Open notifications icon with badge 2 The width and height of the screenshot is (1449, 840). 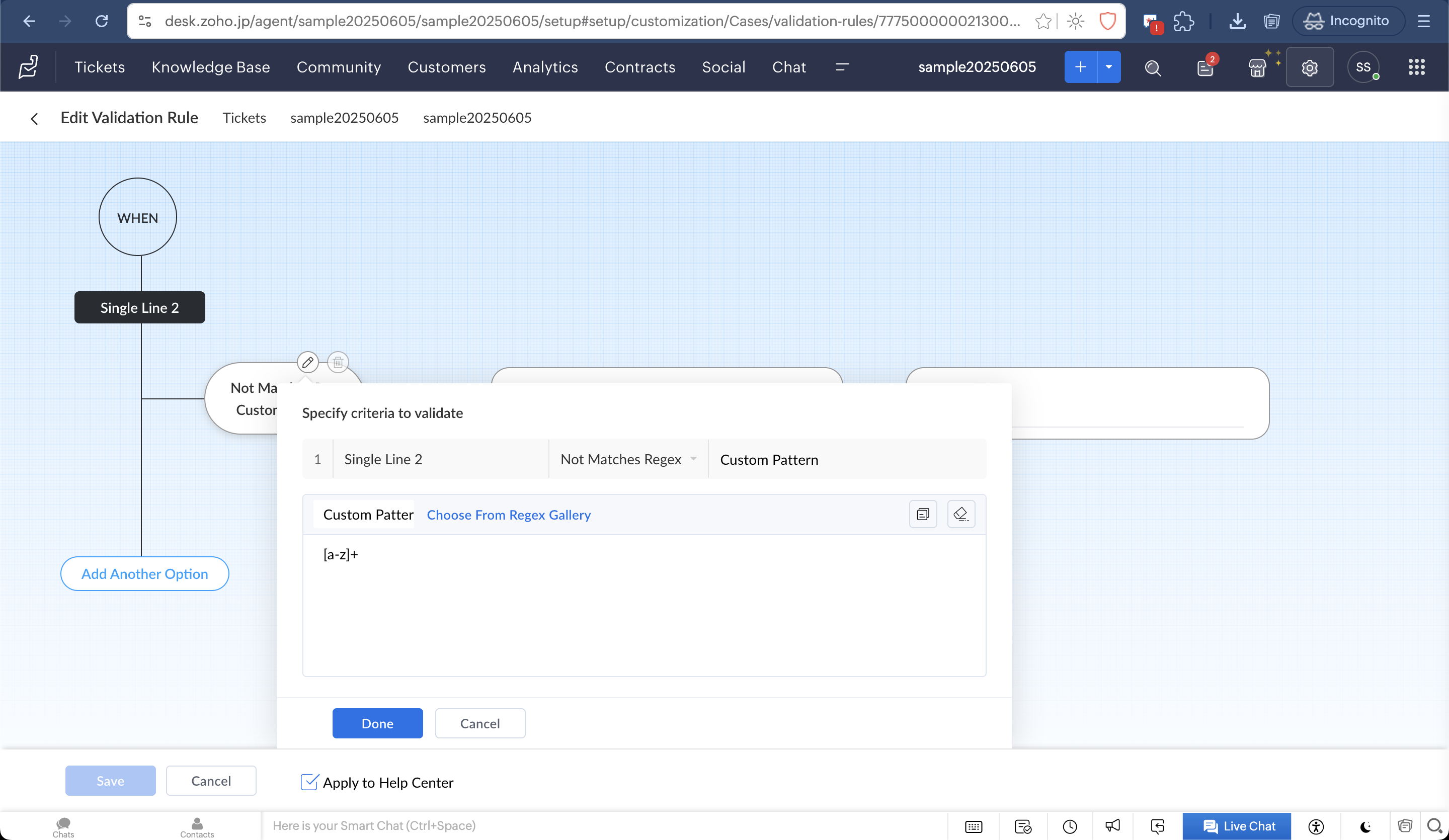[x=1205, y=68]
